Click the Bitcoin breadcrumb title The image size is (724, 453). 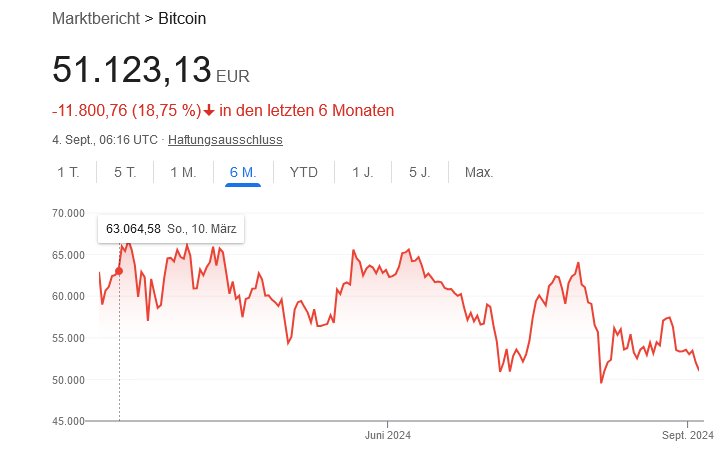click(x=182, y=19)
